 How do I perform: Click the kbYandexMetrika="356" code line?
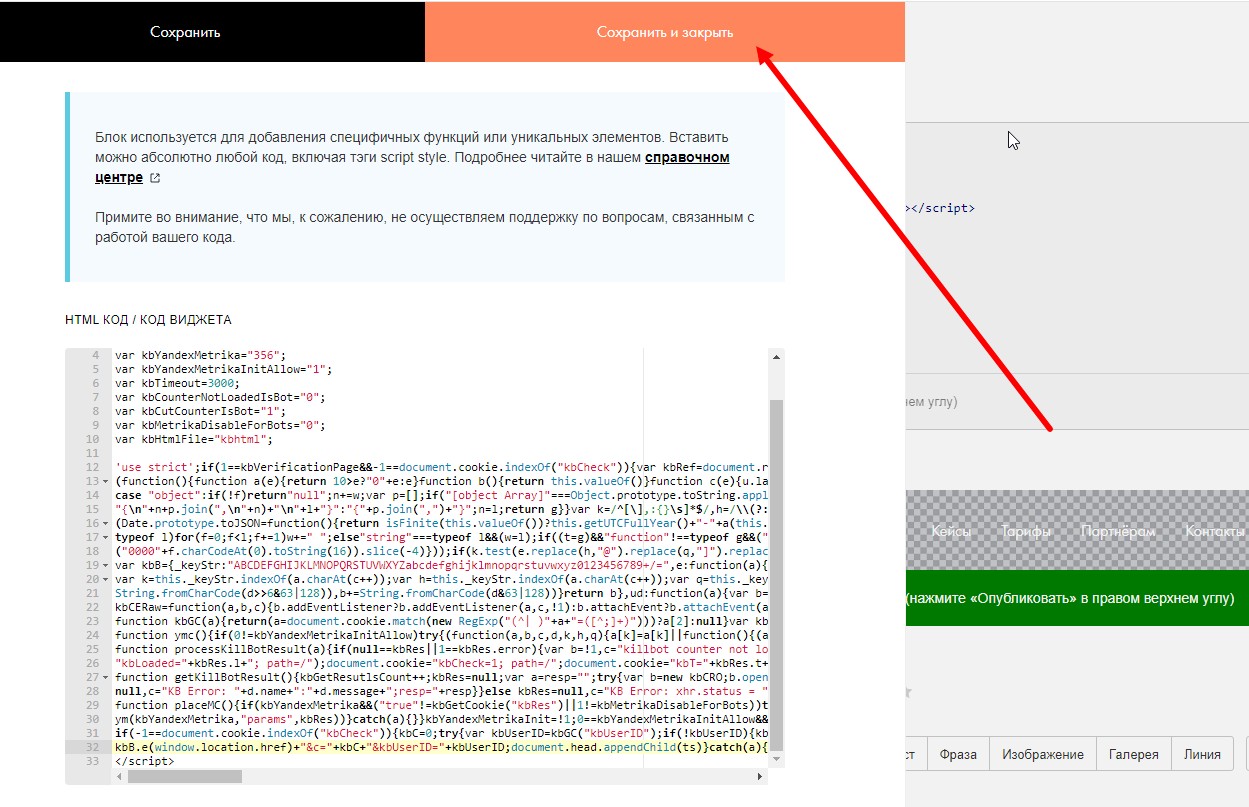point(200,355)
